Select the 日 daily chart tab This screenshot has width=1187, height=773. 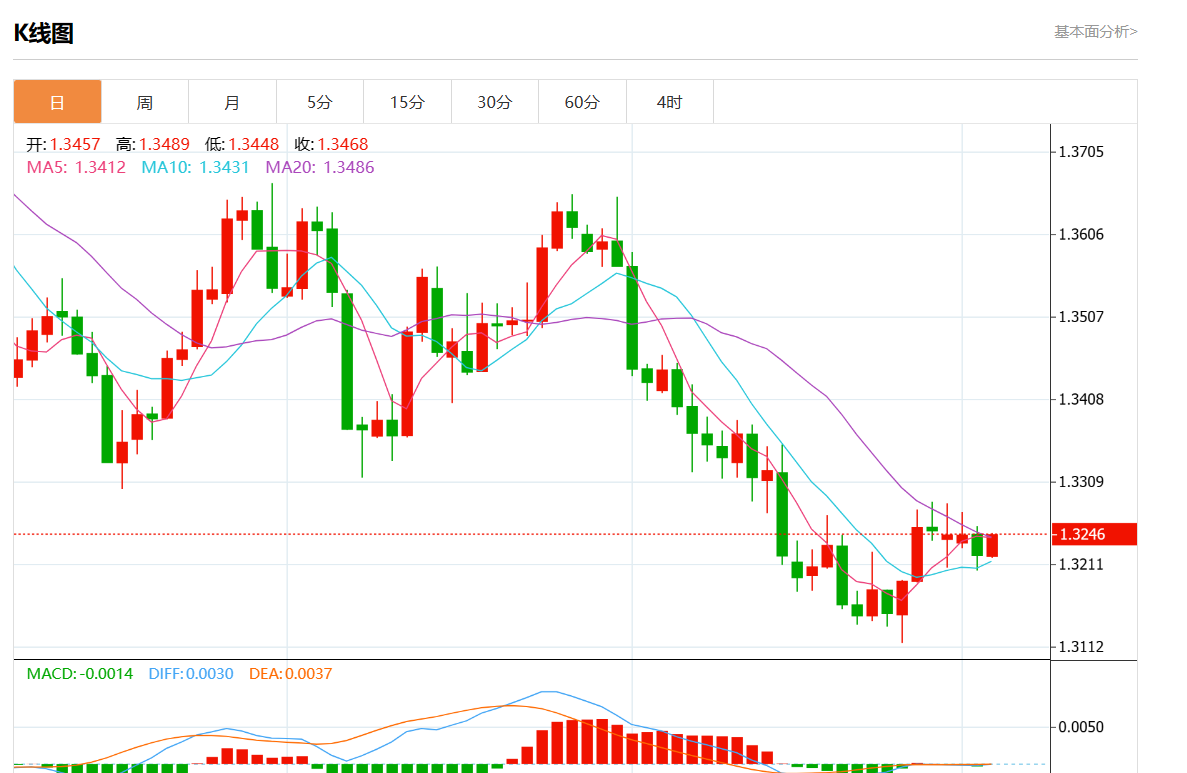(x=58, y=101)
